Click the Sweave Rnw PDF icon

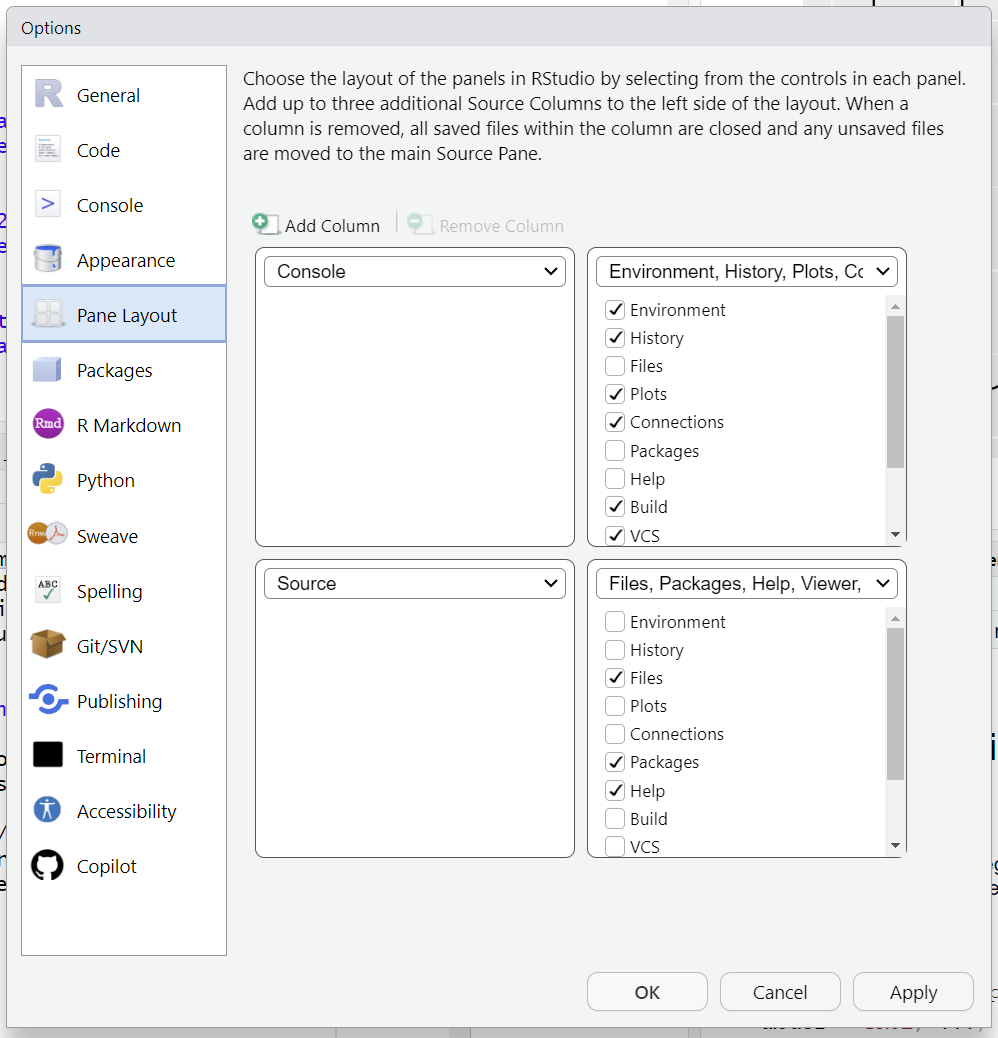(x=48, y=533)
